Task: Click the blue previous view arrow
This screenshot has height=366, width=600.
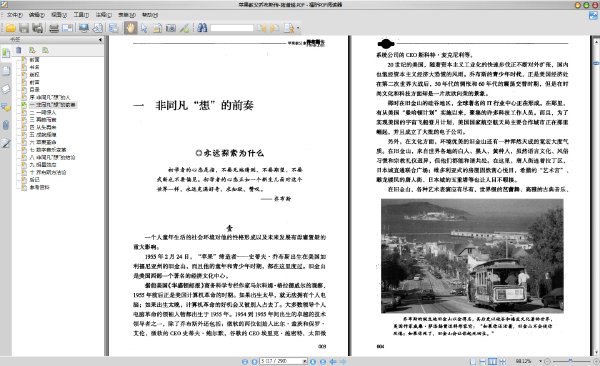Action: coord(333,361)
